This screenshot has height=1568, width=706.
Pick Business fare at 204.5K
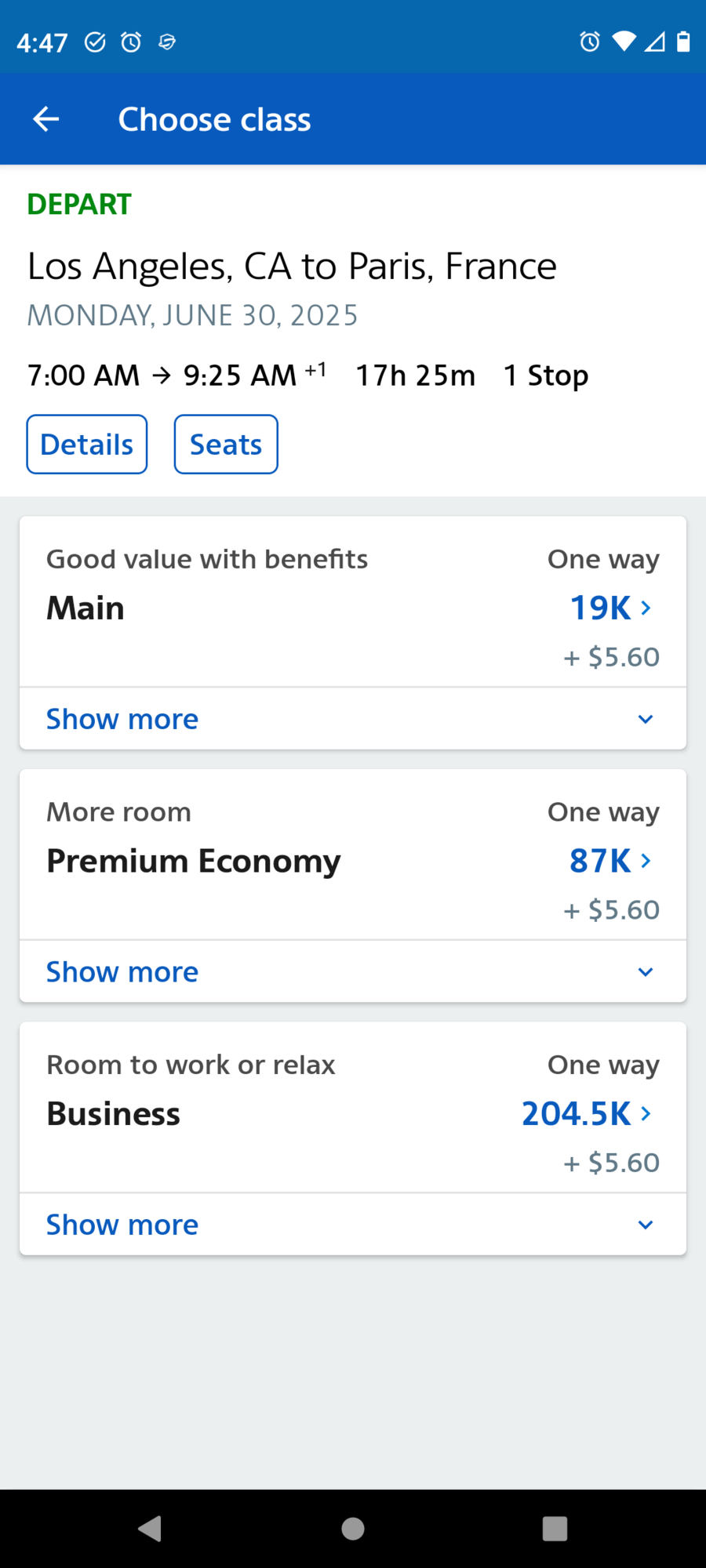577,1113
